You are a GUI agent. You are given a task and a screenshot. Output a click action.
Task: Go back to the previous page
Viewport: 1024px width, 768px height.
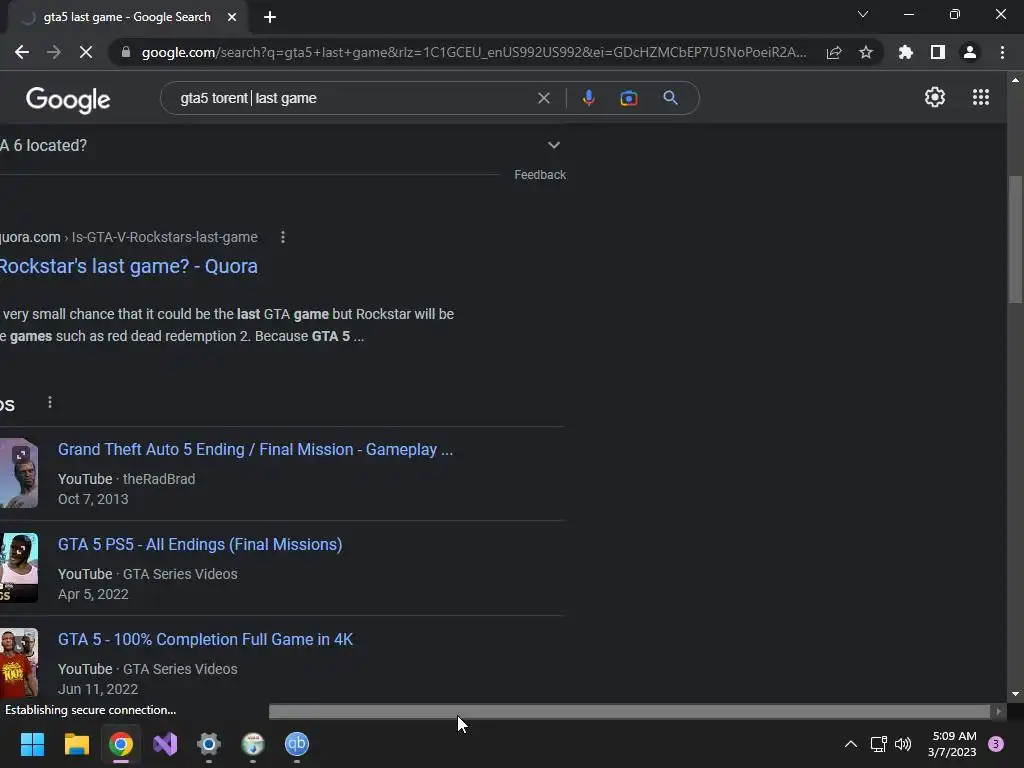(22, 52)
